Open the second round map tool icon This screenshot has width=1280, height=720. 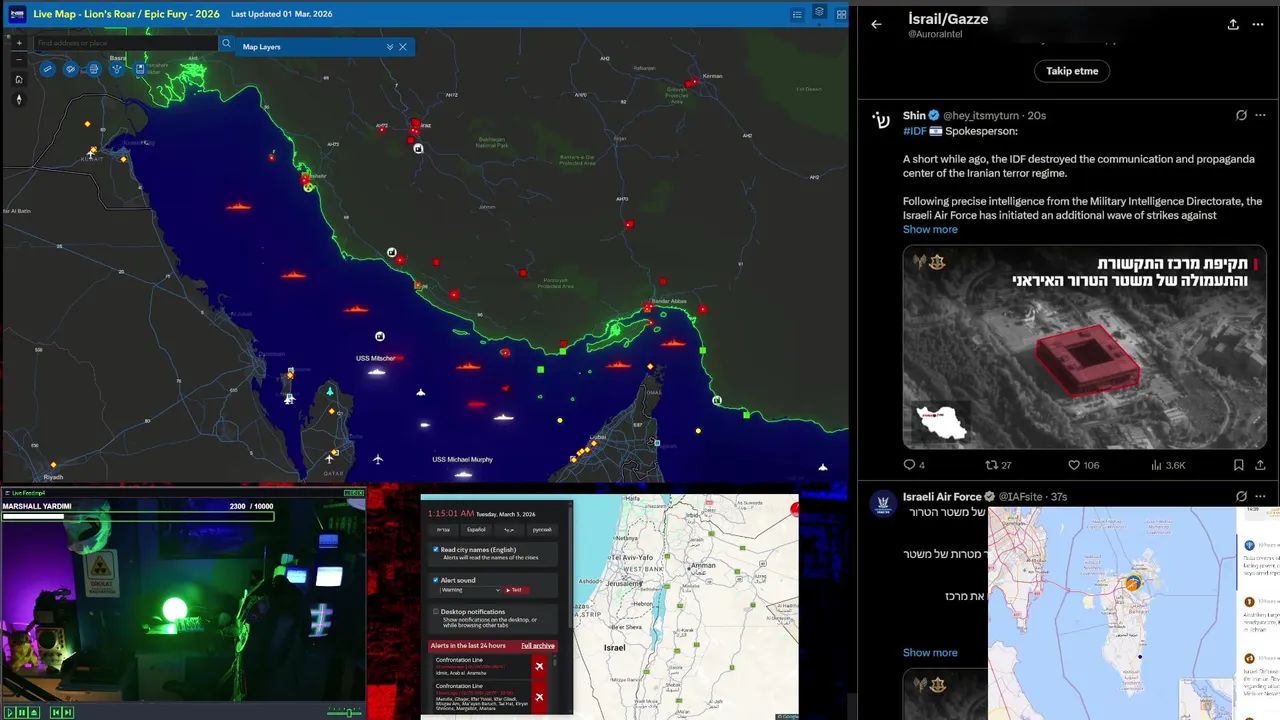coord(70,69)
